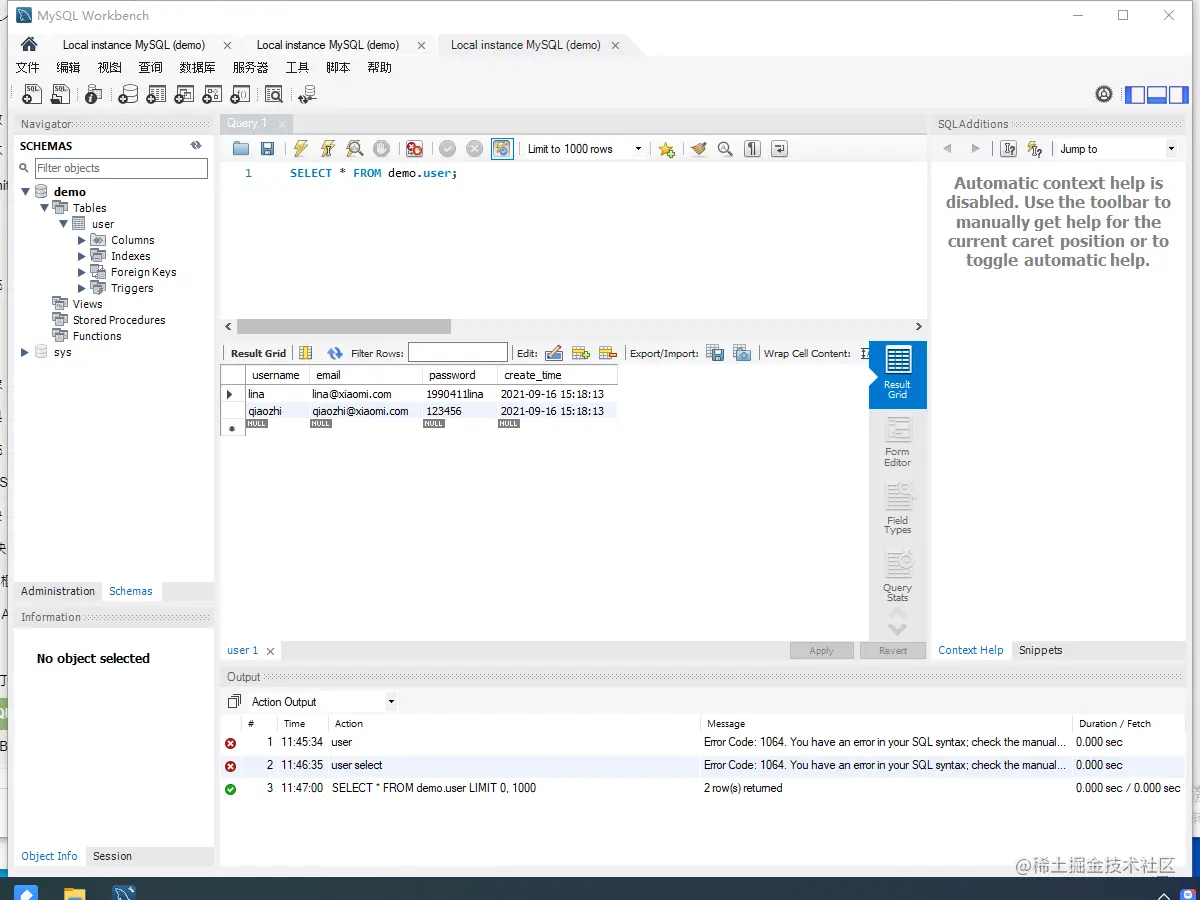The height and width of the screenshot is (900, 1200).
Task: Save the script using floppy disk icon
Action: (267, 149)
